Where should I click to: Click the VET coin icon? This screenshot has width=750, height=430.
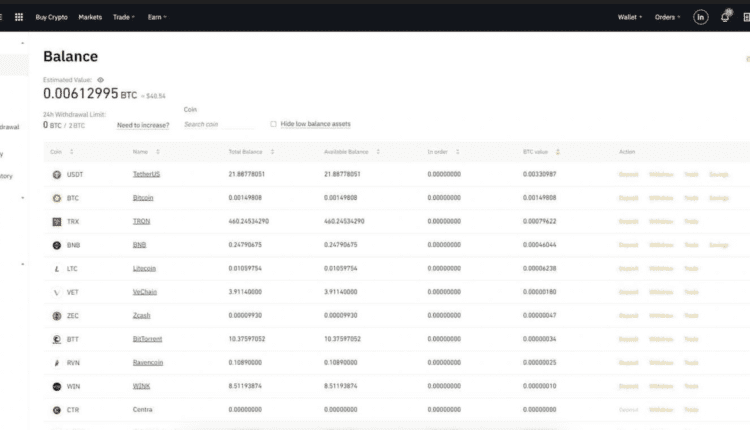(x=57, y=292)
